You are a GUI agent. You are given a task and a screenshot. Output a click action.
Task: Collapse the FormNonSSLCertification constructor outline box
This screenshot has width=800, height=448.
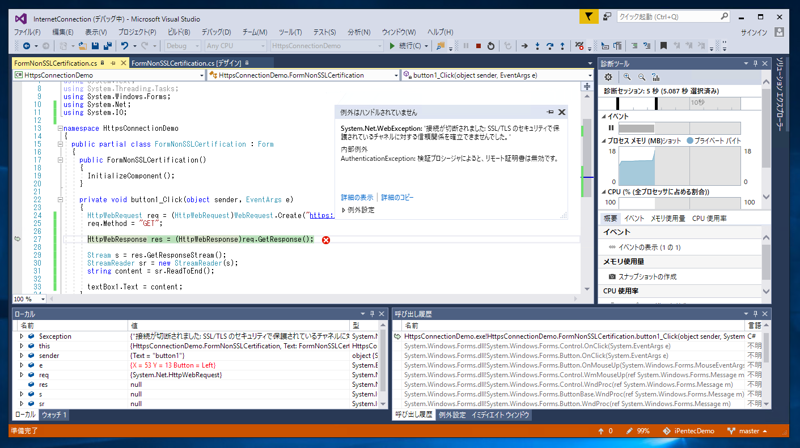click(60, 160)
